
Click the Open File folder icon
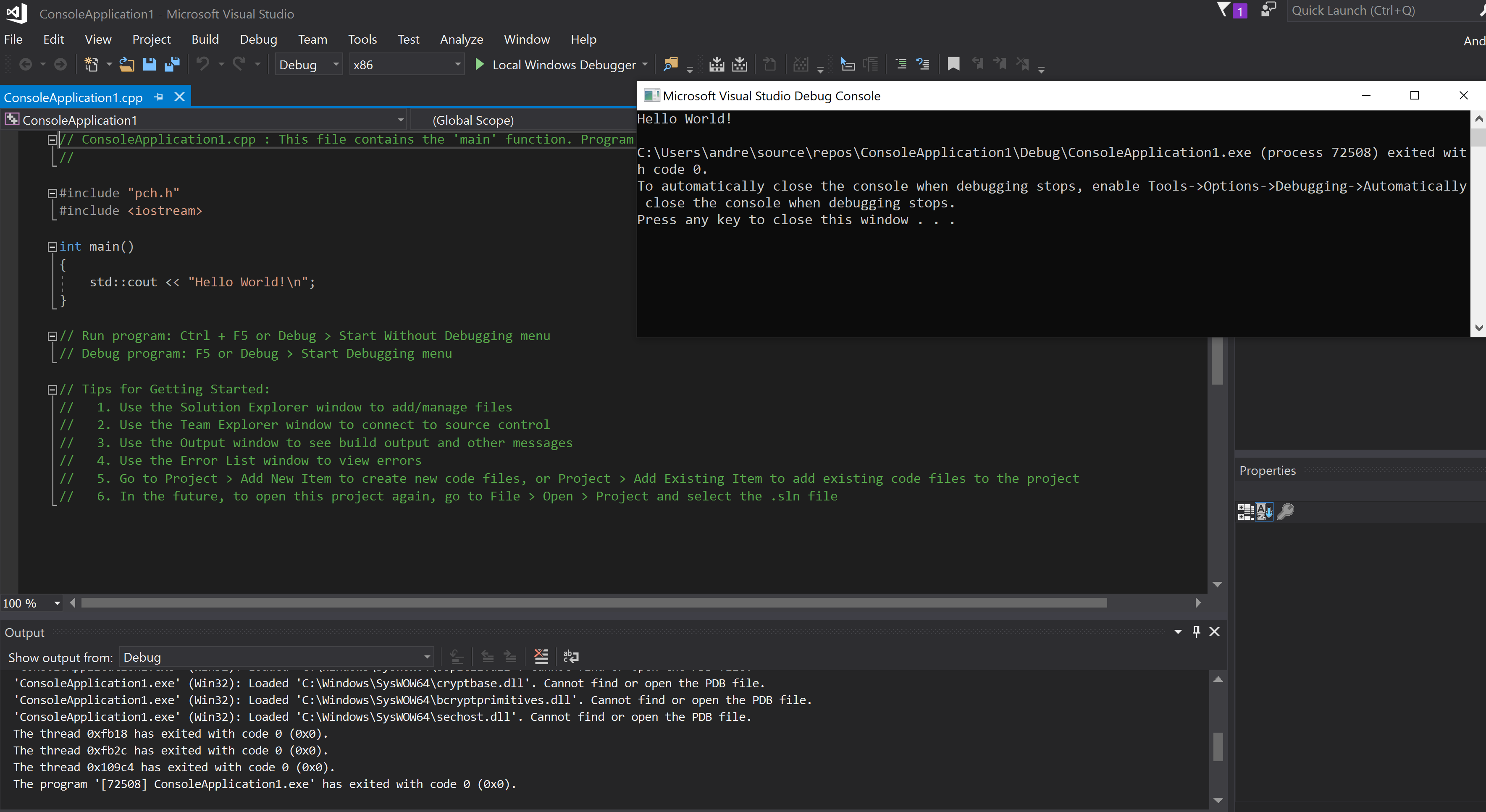point(127,65)
